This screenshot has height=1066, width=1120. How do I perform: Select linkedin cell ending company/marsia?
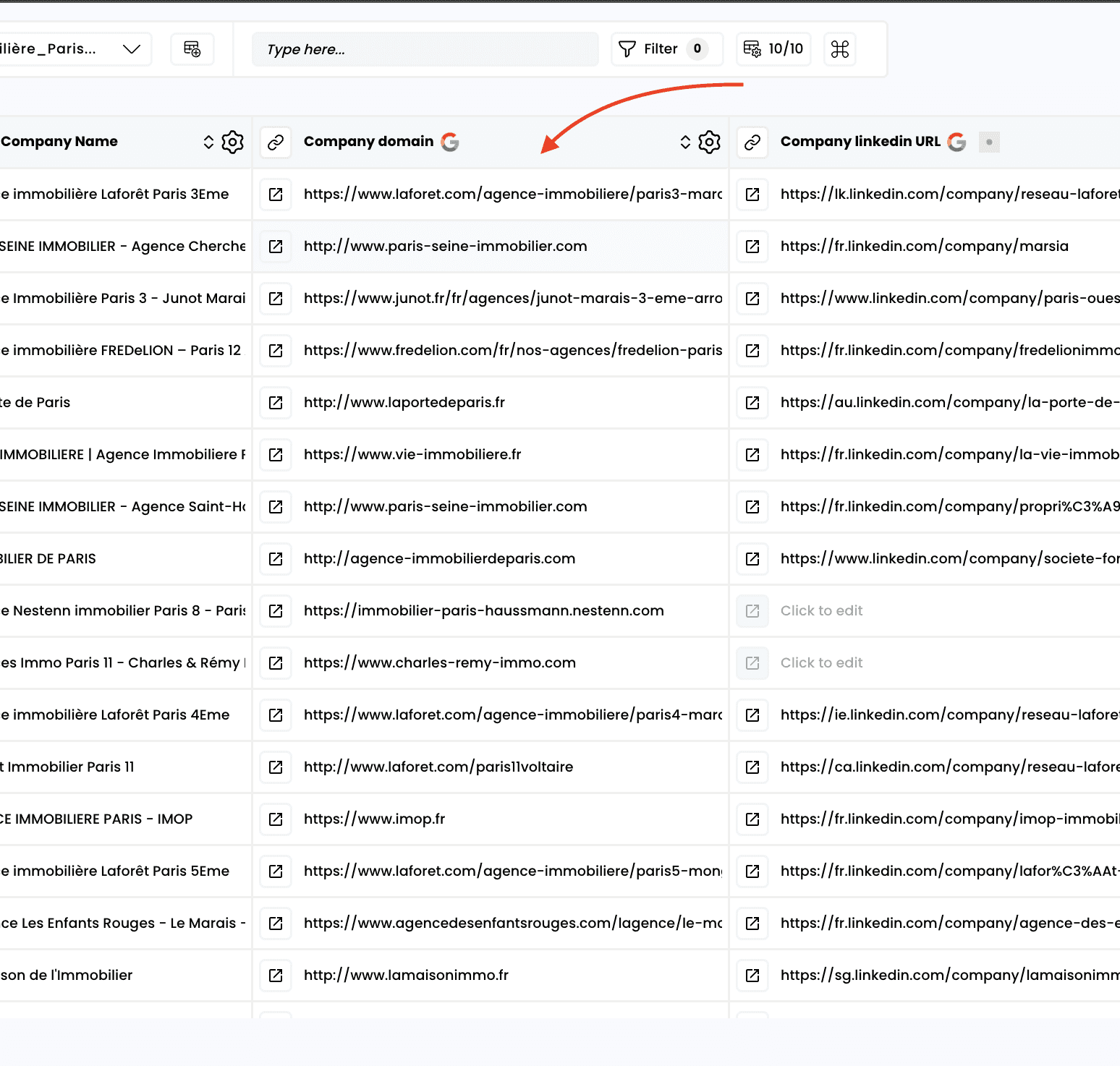tap(925, 246)
